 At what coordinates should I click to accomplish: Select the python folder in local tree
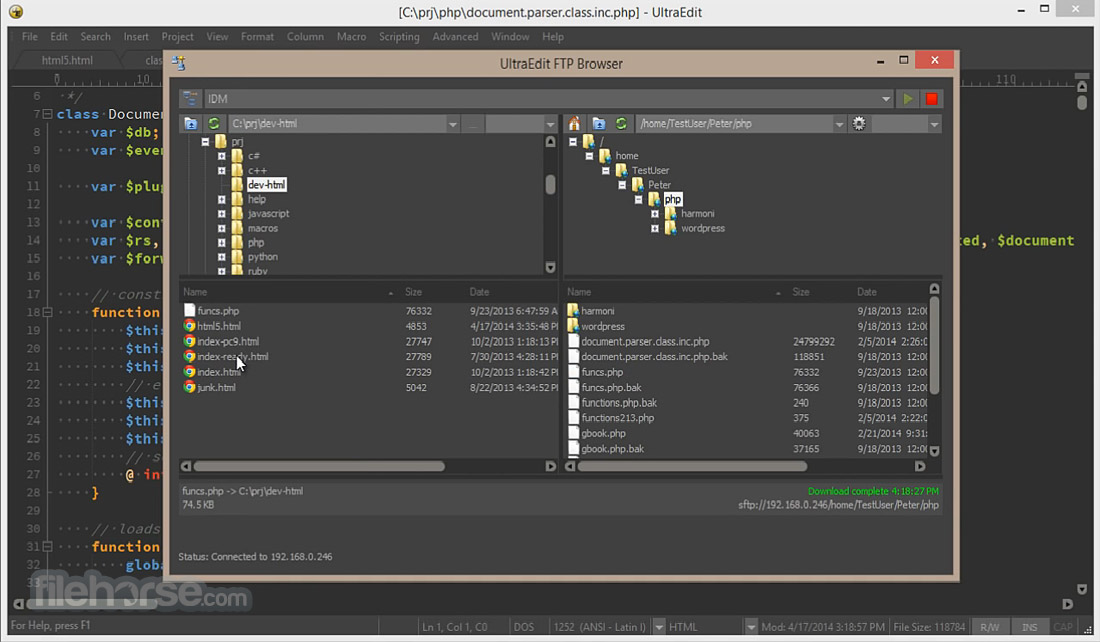[262, 257]
